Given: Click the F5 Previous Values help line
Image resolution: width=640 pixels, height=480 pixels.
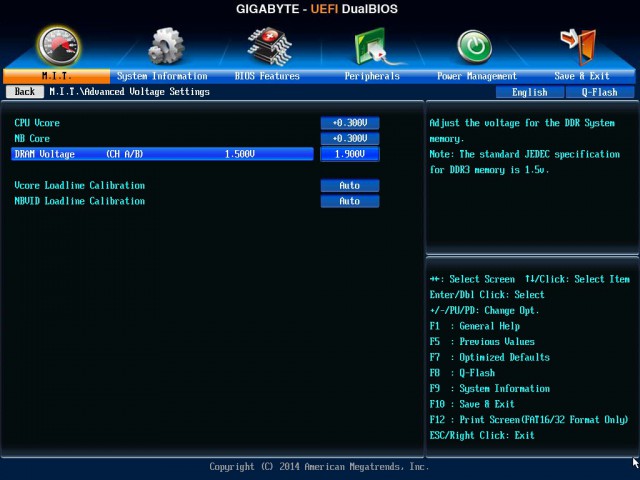Looking at the screenshot, I should [482, 342].
